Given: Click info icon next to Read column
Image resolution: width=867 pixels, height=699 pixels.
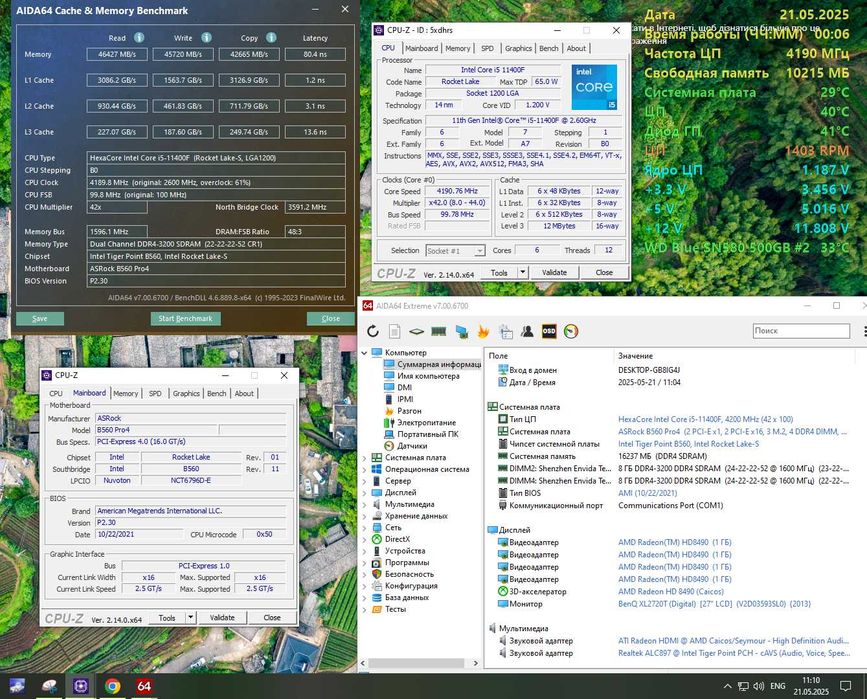Looking at the screenshot, I should [x=139, y=37].
